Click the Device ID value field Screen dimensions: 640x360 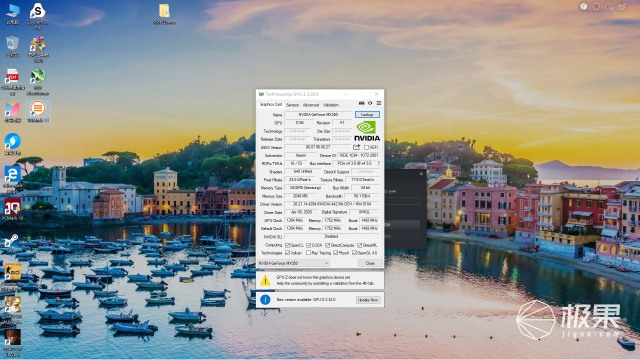(359, 156)
